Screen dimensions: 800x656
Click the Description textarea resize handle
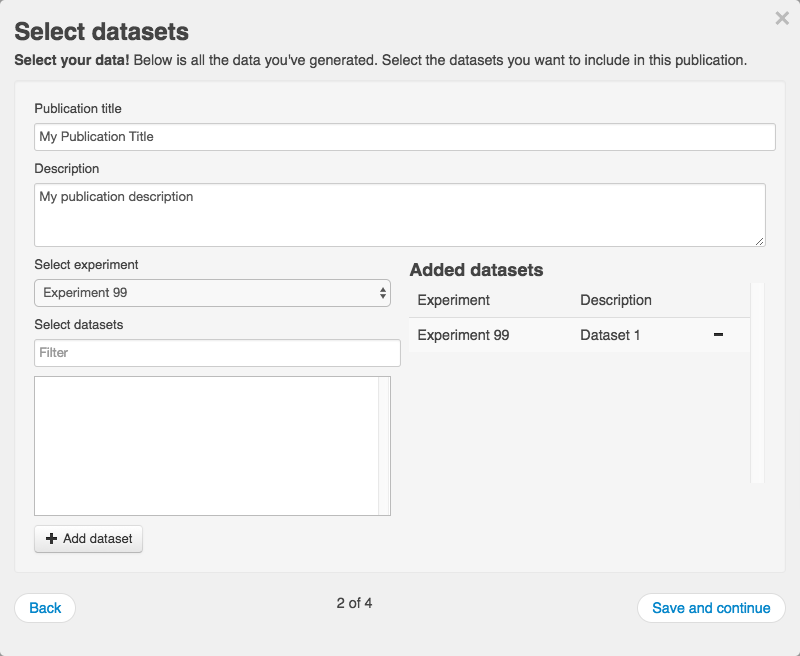point(760,241)
